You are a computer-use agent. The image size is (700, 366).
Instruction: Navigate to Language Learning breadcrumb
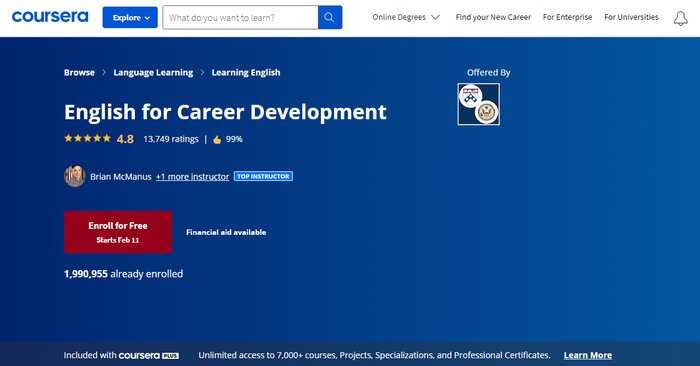153,73
